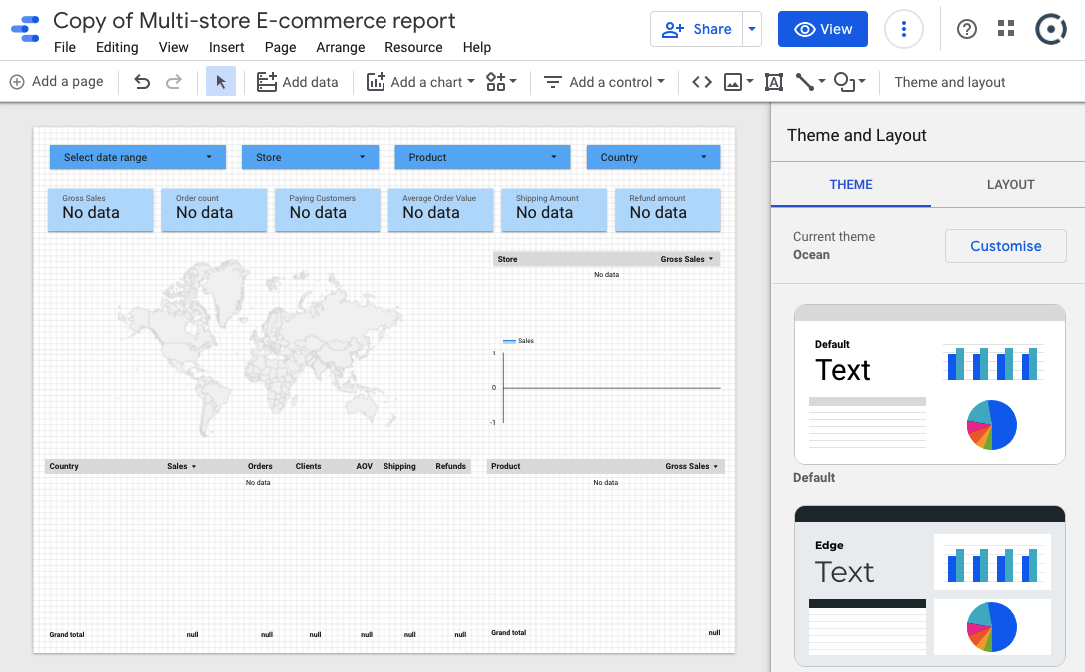Image resolution: width=1085 pixels, height=672 pixels.
Task: Select the Average Order Value scorecard
Action: click(440, 210)
